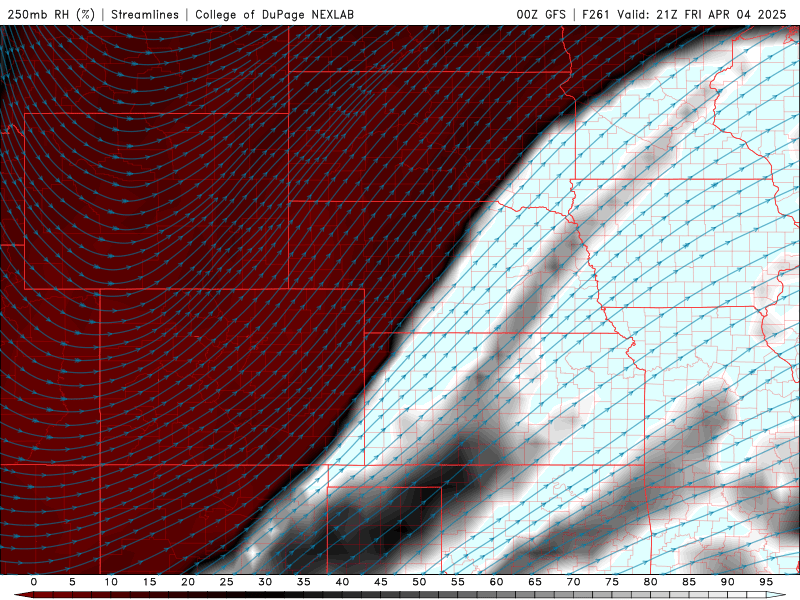This screenshot has height=600, width=800.
Task: Click the '15' colorbar scale label
Action: click(x=149, y=582)
